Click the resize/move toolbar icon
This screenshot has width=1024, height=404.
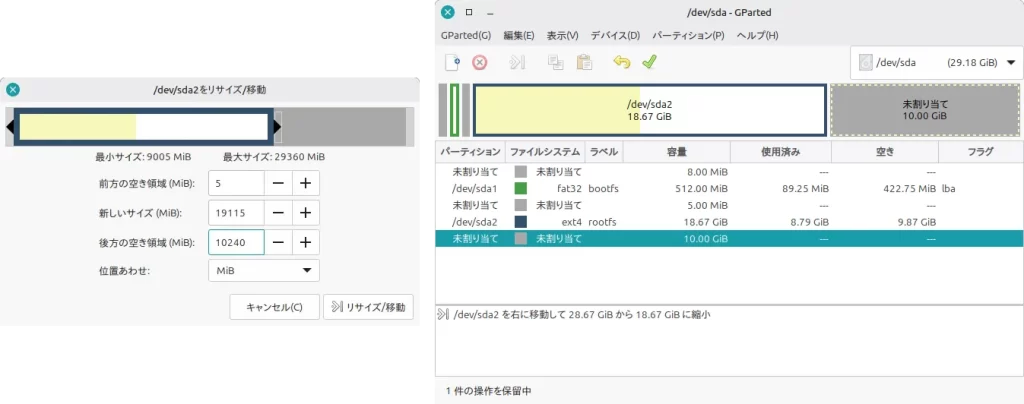(516, 62)
